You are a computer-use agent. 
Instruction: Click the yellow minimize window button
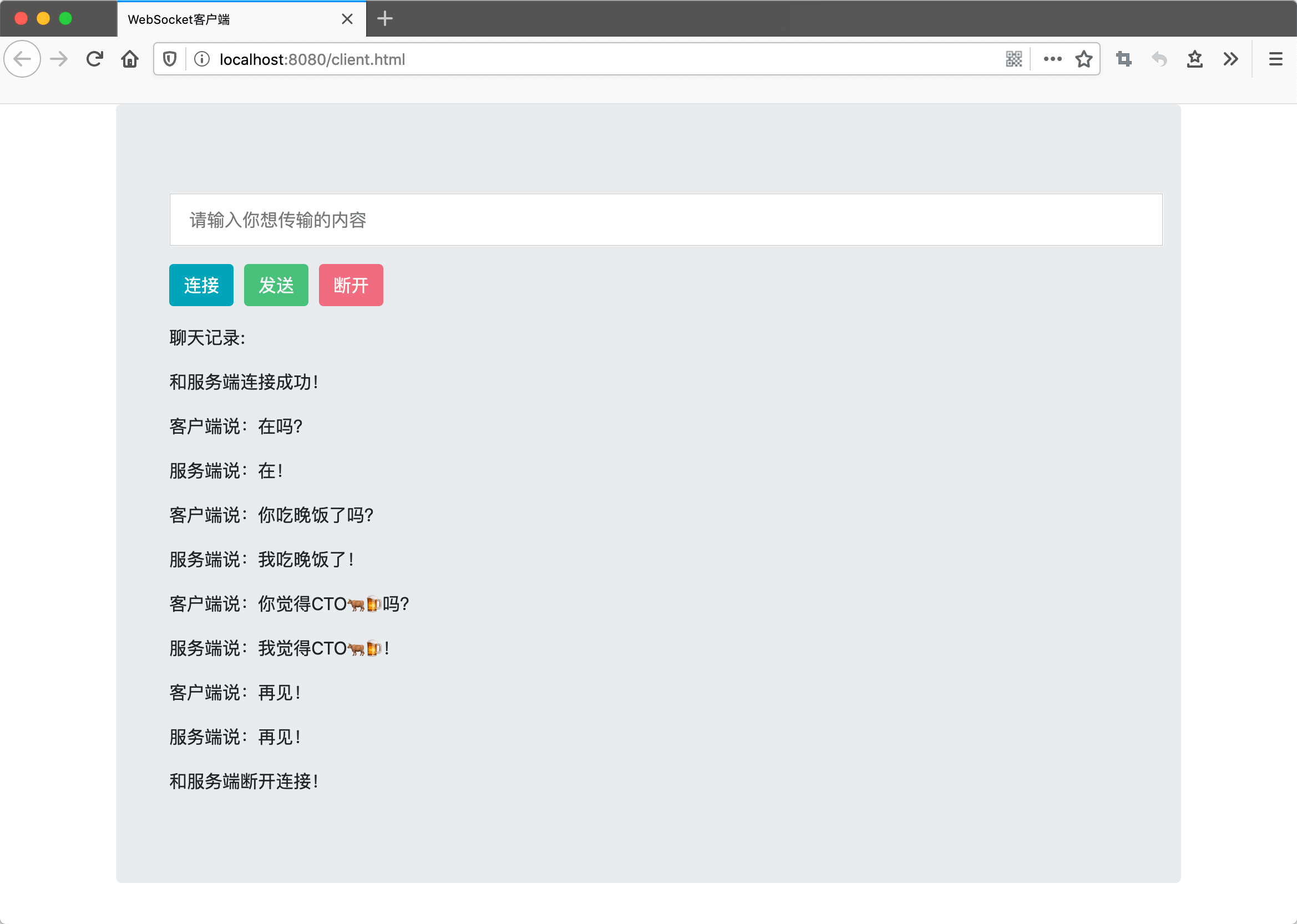(x=43, y=19)
